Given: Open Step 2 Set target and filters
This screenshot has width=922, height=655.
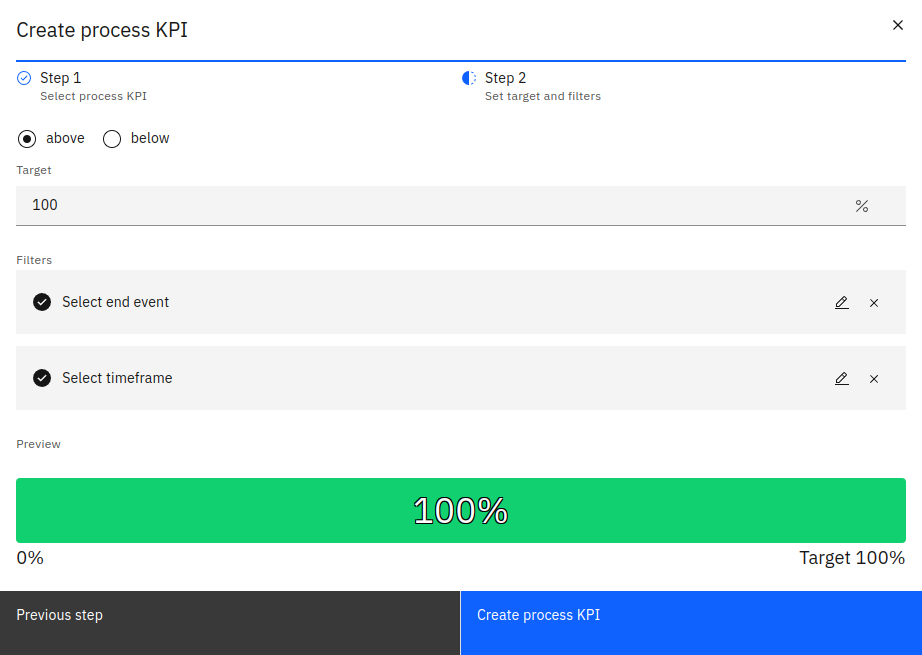Looking at the screenshot, I should pos(541,87).
